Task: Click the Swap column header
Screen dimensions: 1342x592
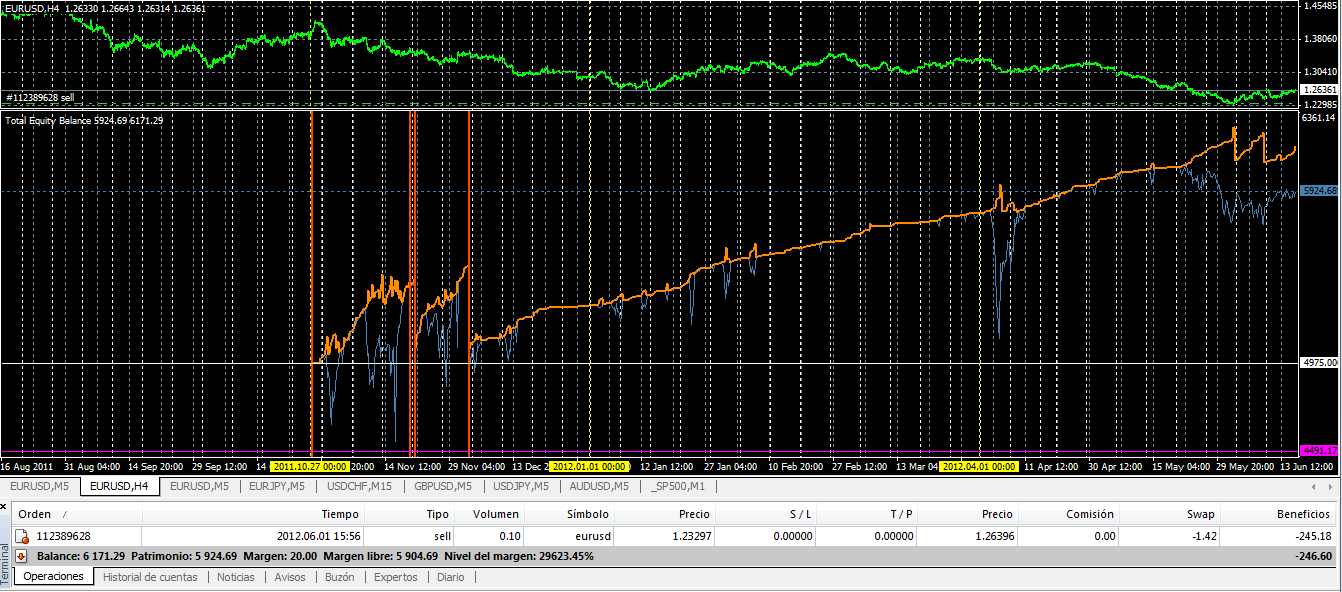Action: pos(1200,514)
